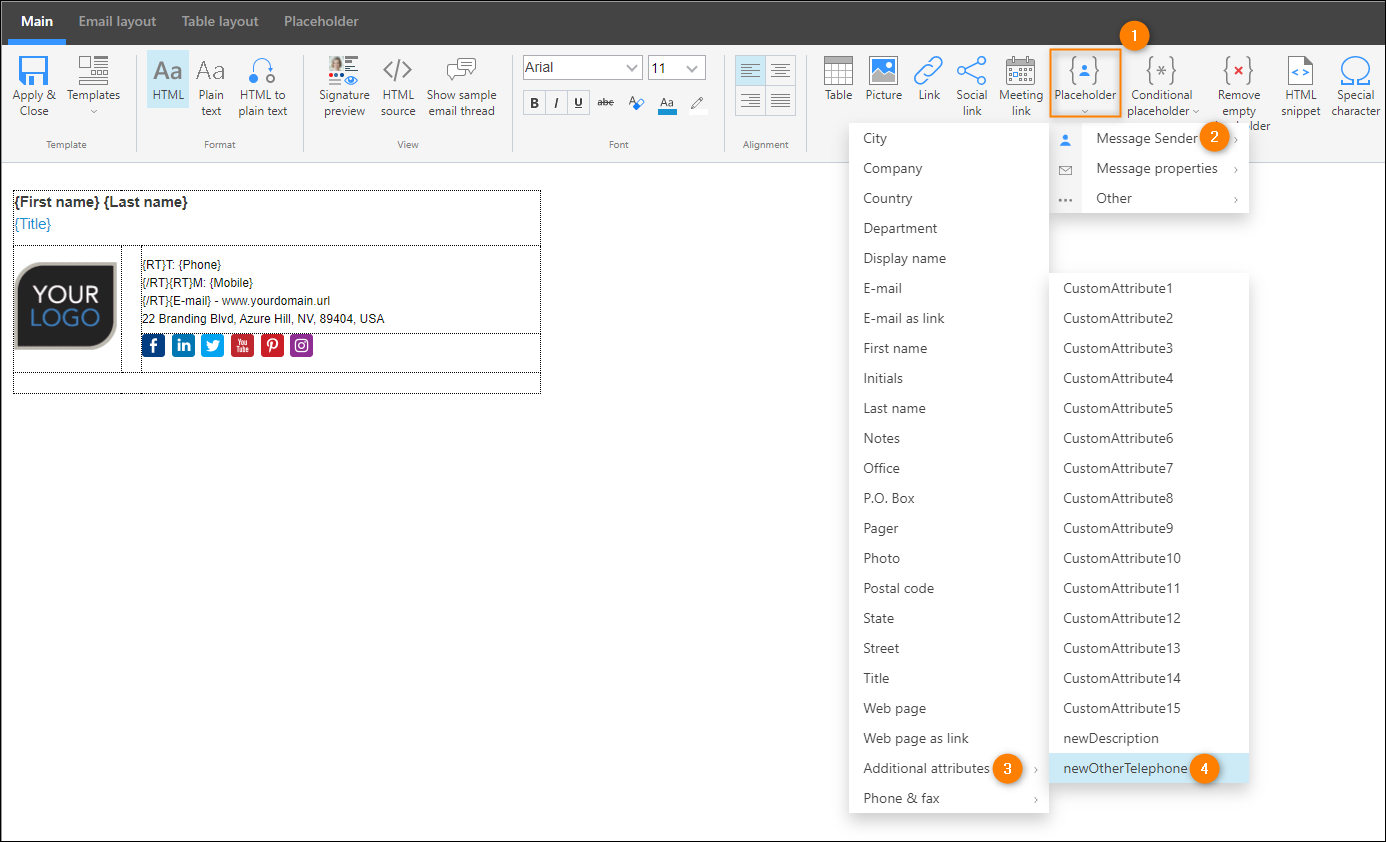The height and width of the screenshot is (842, 1386).
Task: Switch to the Main tab
Action: pos(37,21)
